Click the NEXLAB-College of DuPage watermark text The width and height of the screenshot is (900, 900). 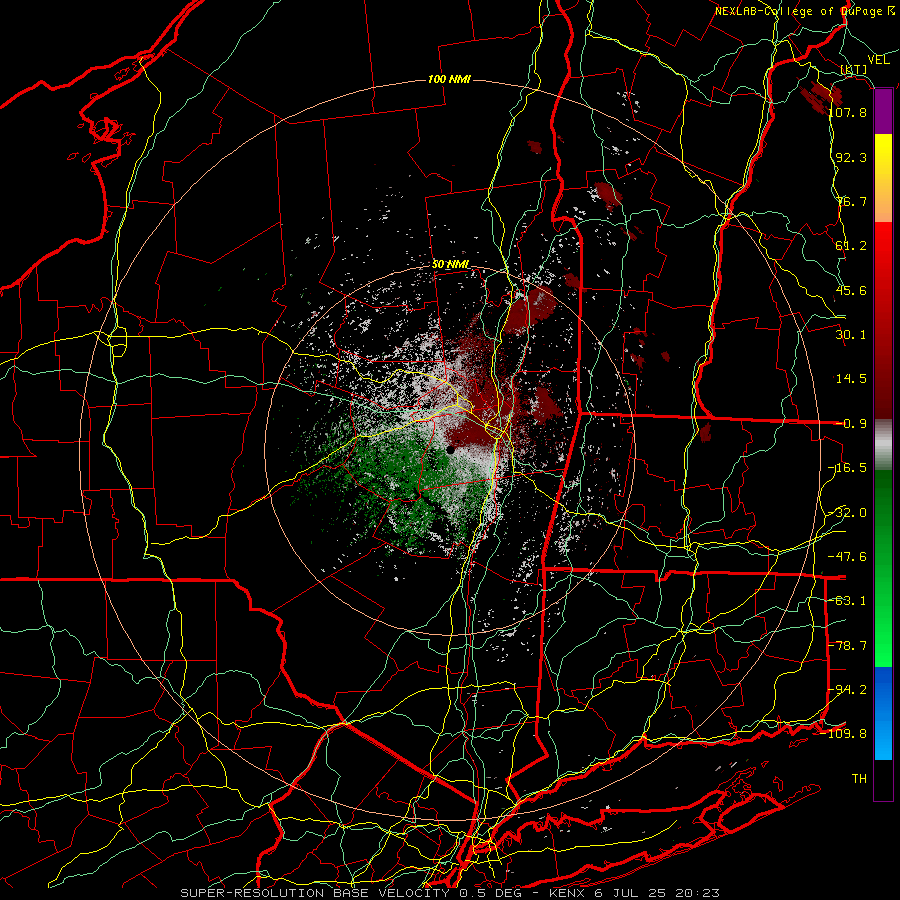click(805, 11)
